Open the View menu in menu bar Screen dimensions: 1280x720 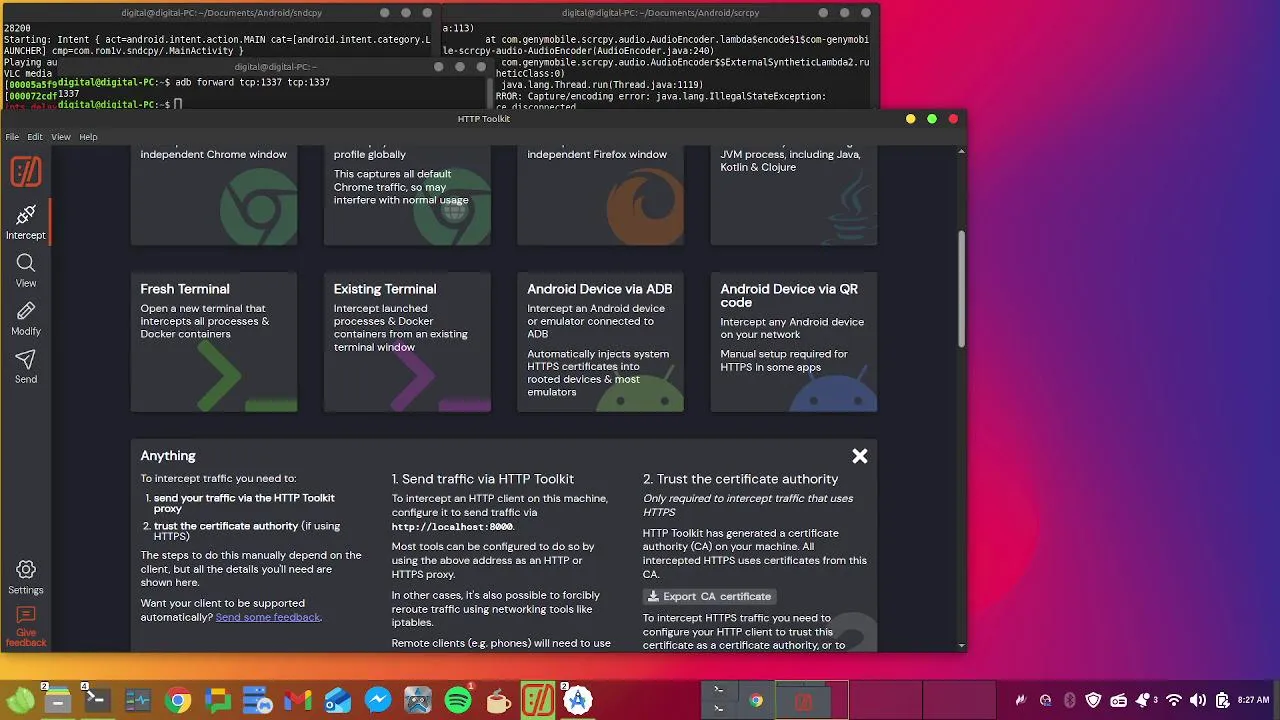(x=61, y=137)
